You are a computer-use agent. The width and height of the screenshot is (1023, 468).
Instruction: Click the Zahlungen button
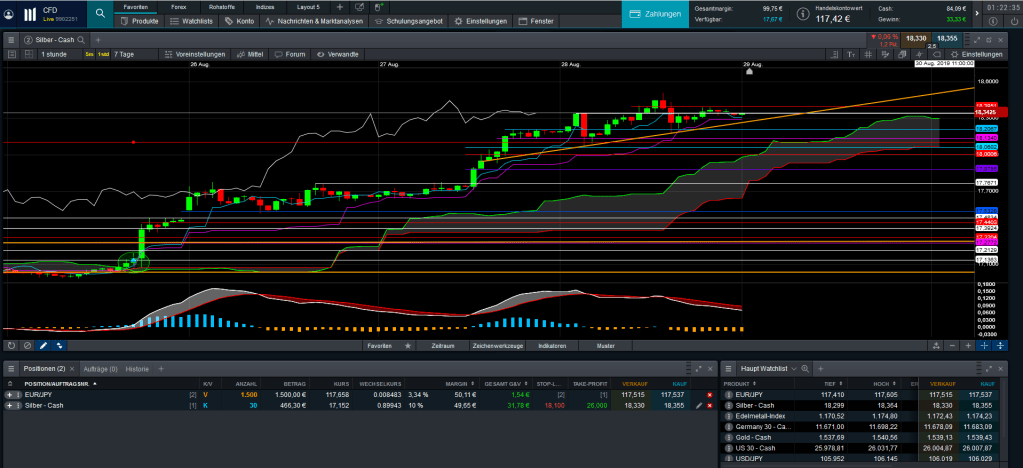coord(657,14)
